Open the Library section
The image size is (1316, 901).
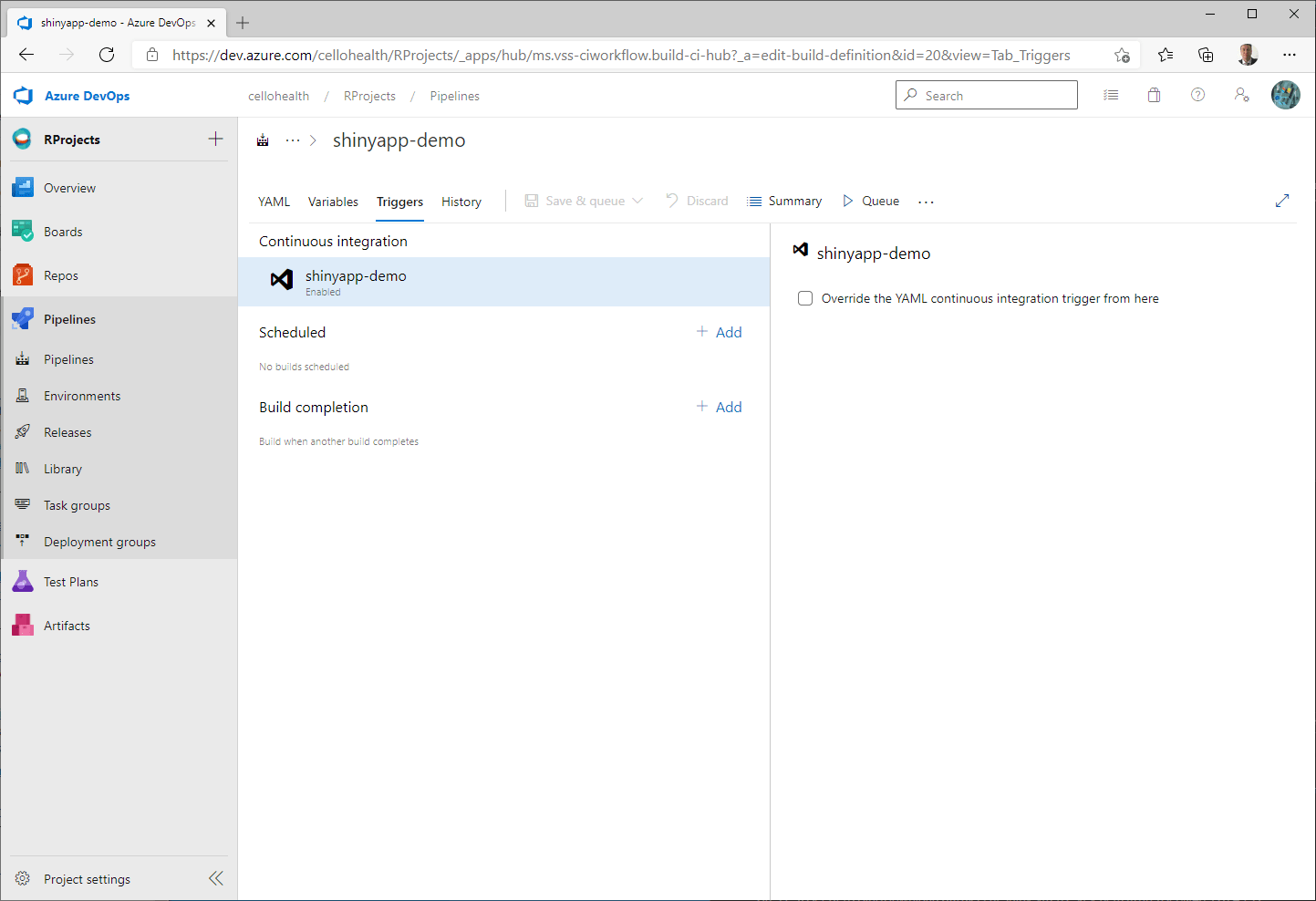click(x=62, y=468)
